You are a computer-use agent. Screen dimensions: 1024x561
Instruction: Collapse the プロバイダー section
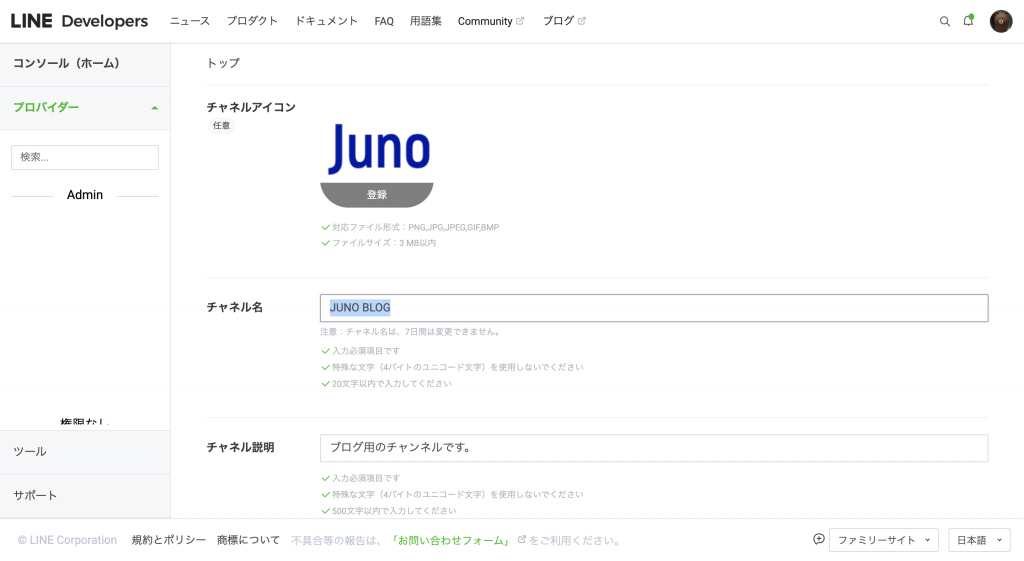[x=85, y=108]
